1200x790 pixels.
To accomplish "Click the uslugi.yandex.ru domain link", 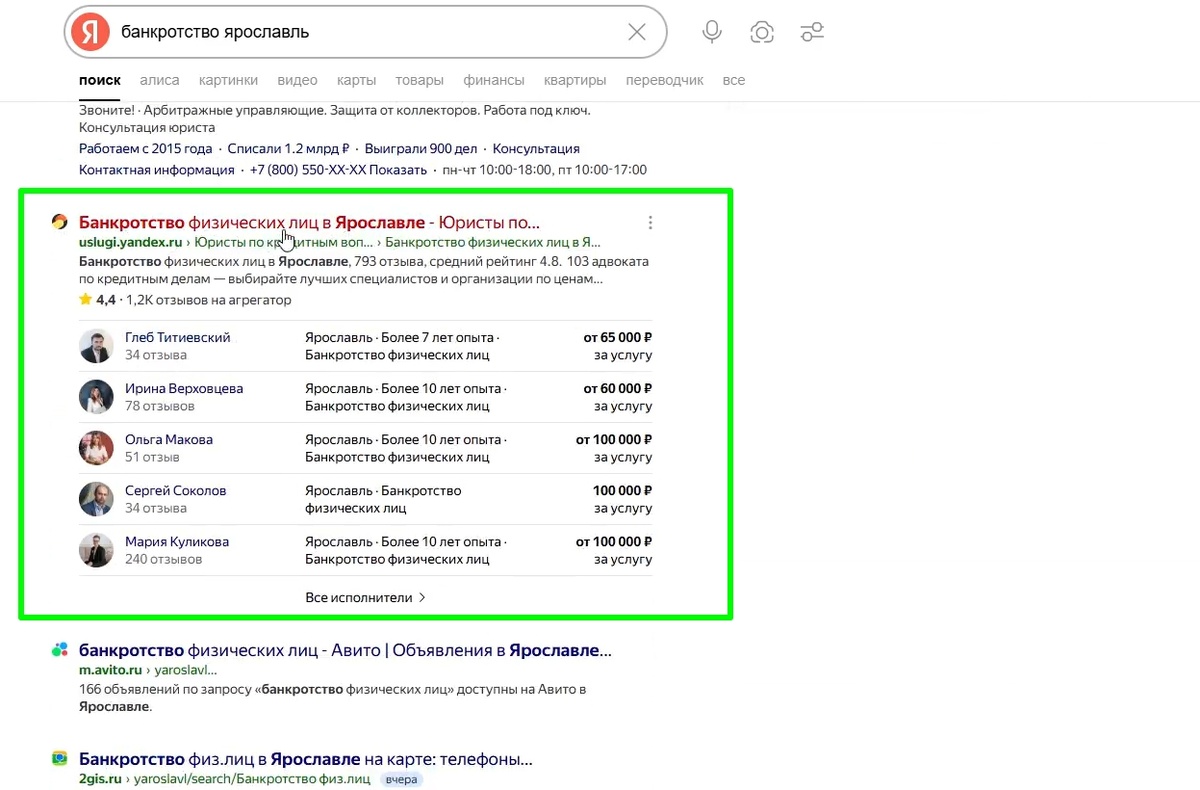I will point(130,242).
